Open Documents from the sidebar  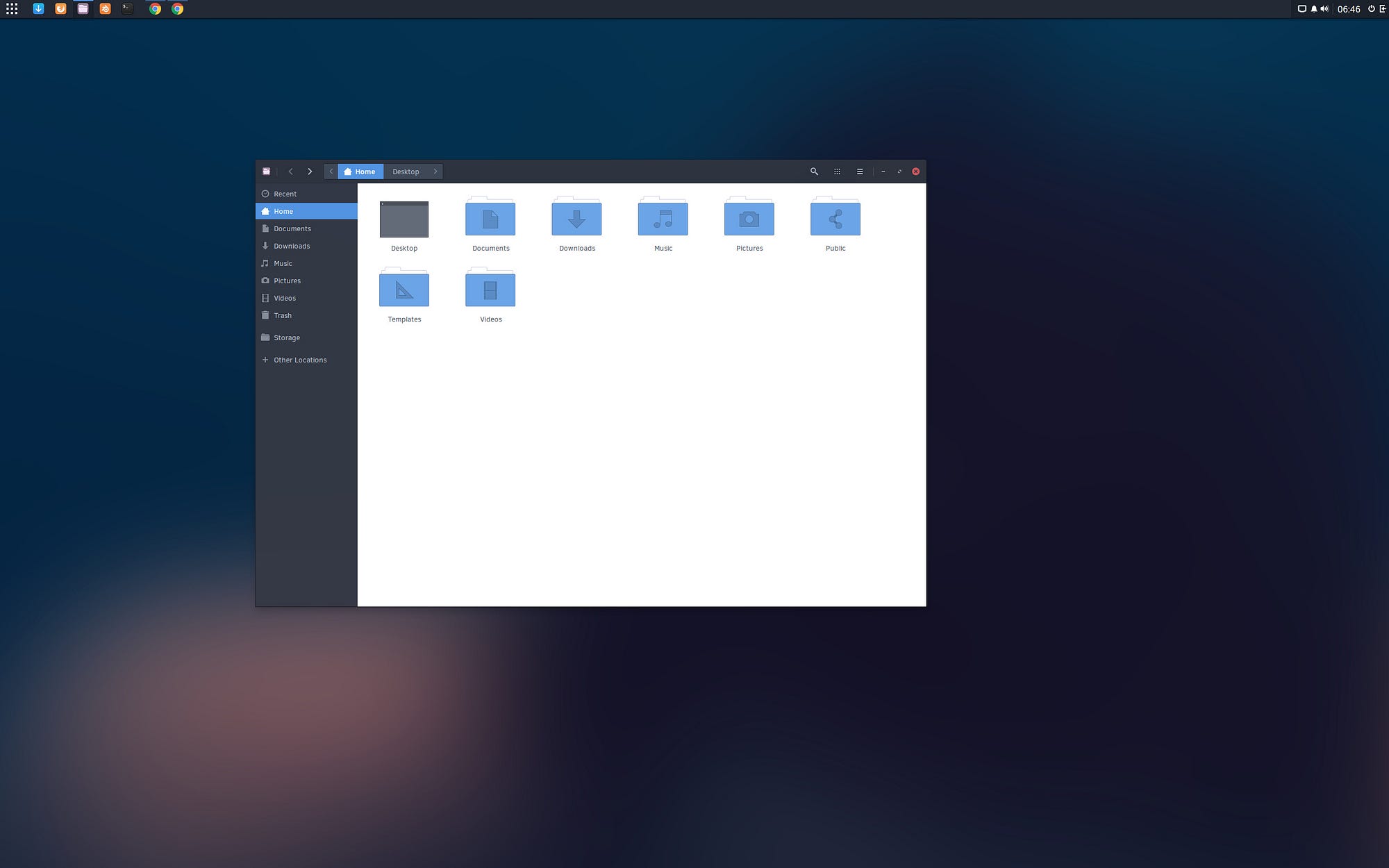(x=306, y=228)
